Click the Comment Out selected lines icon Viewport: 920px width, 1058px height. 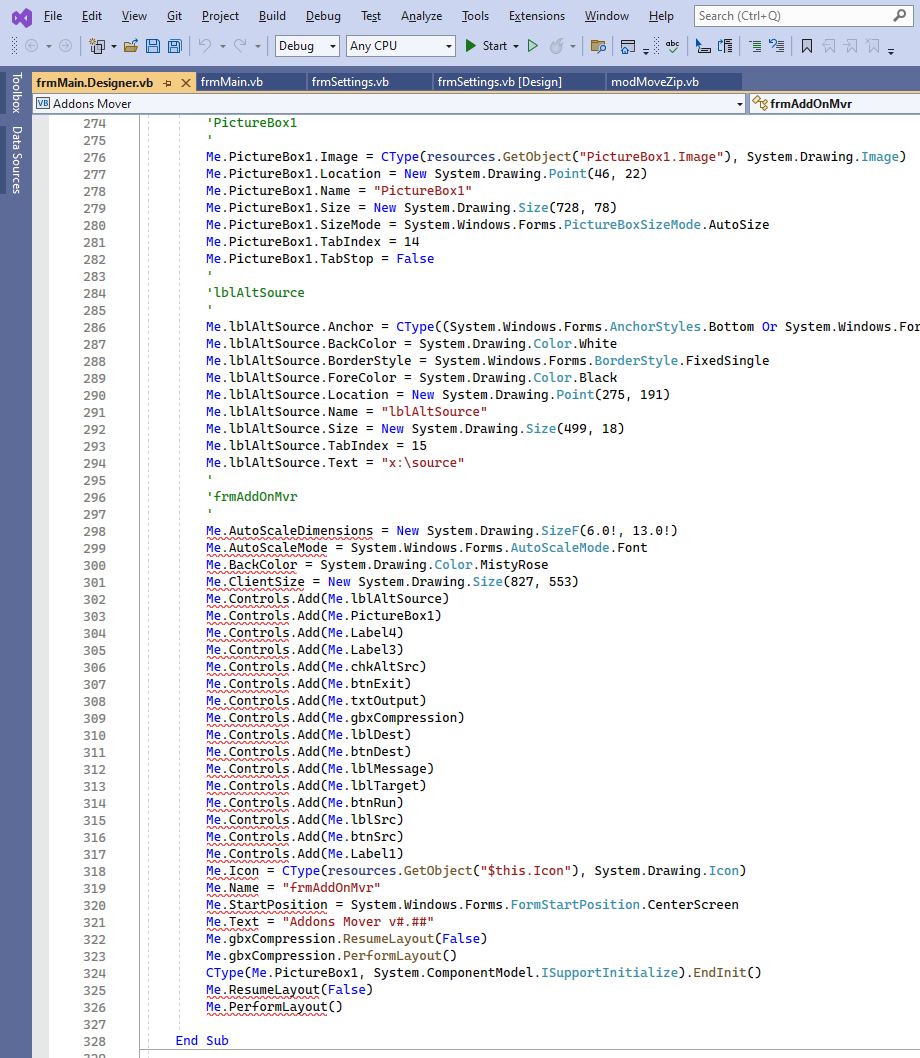(x=757, y=46)
